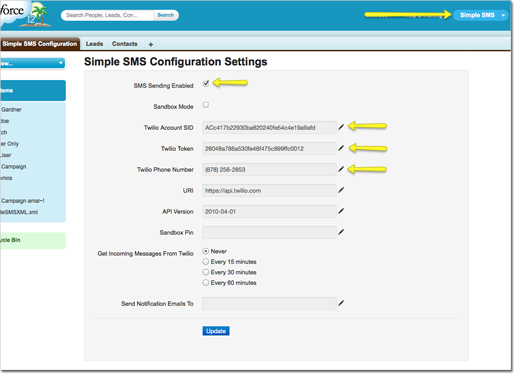
Task: Switch to the Leads tab
Action: tap(94, 44)
